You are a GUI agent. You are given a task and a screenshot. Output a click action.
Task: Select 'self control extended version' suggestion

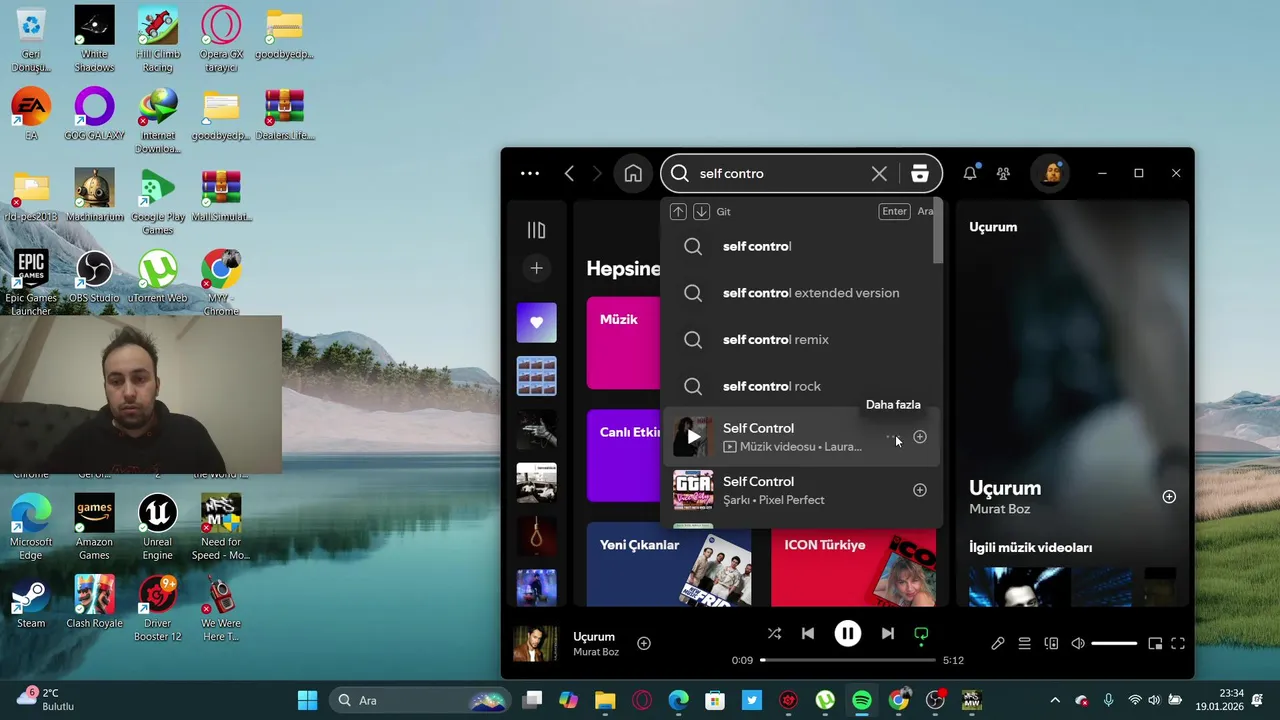pyautogui.click(x=802, y=293)
